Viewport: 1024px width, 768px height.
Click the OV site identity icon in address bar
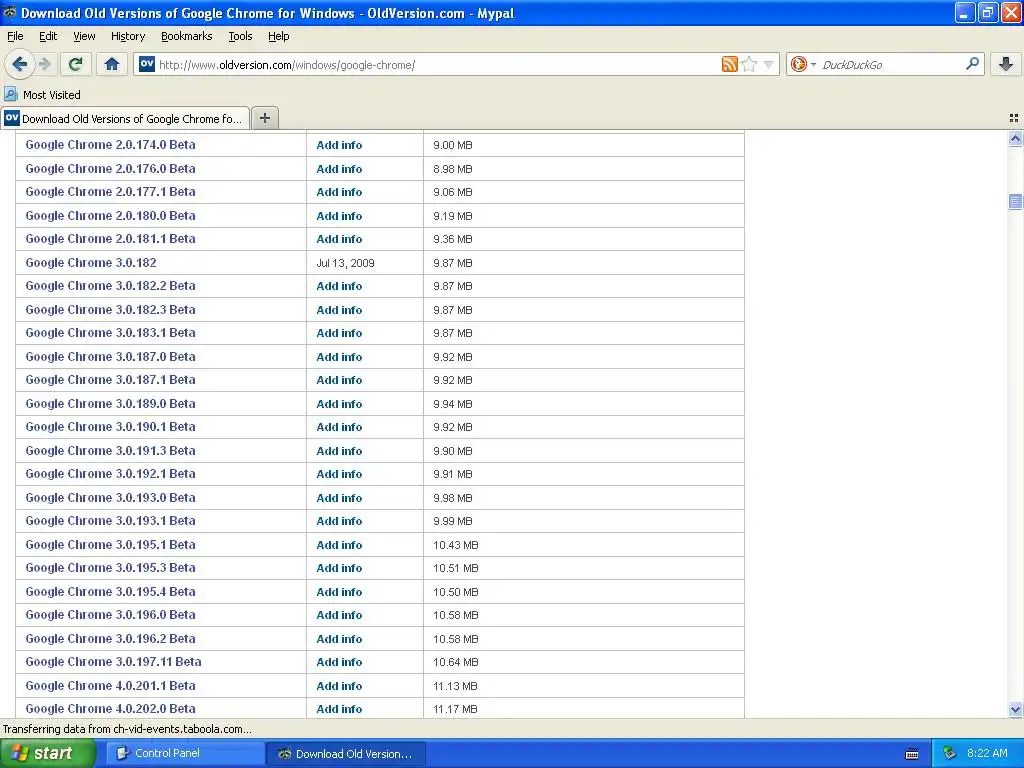point(147,64)
